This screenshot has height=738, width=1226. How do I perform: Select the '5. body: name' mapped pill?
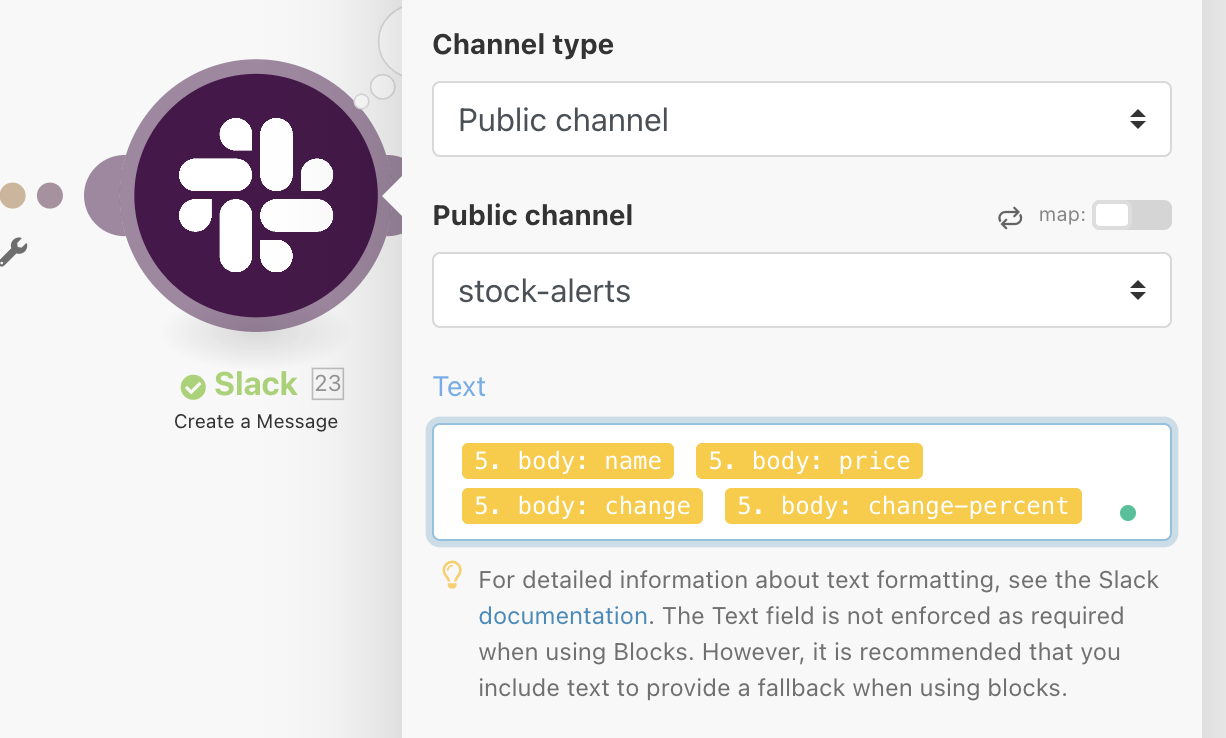[x=567, y=460]
